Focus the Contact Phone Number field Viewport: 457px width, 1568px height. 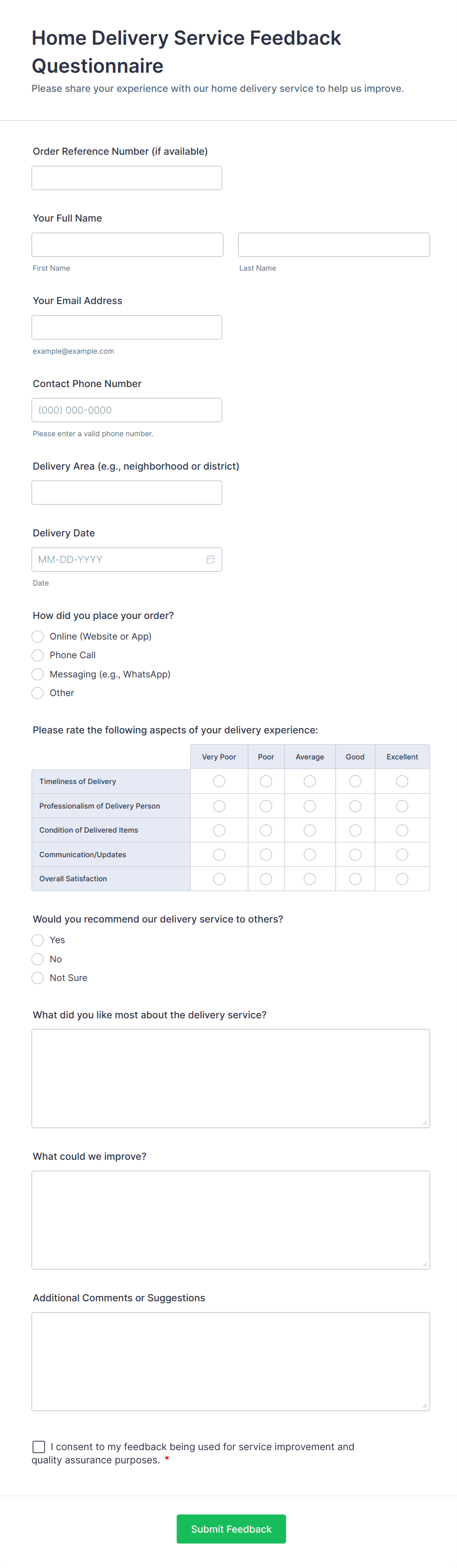point(127,410)
